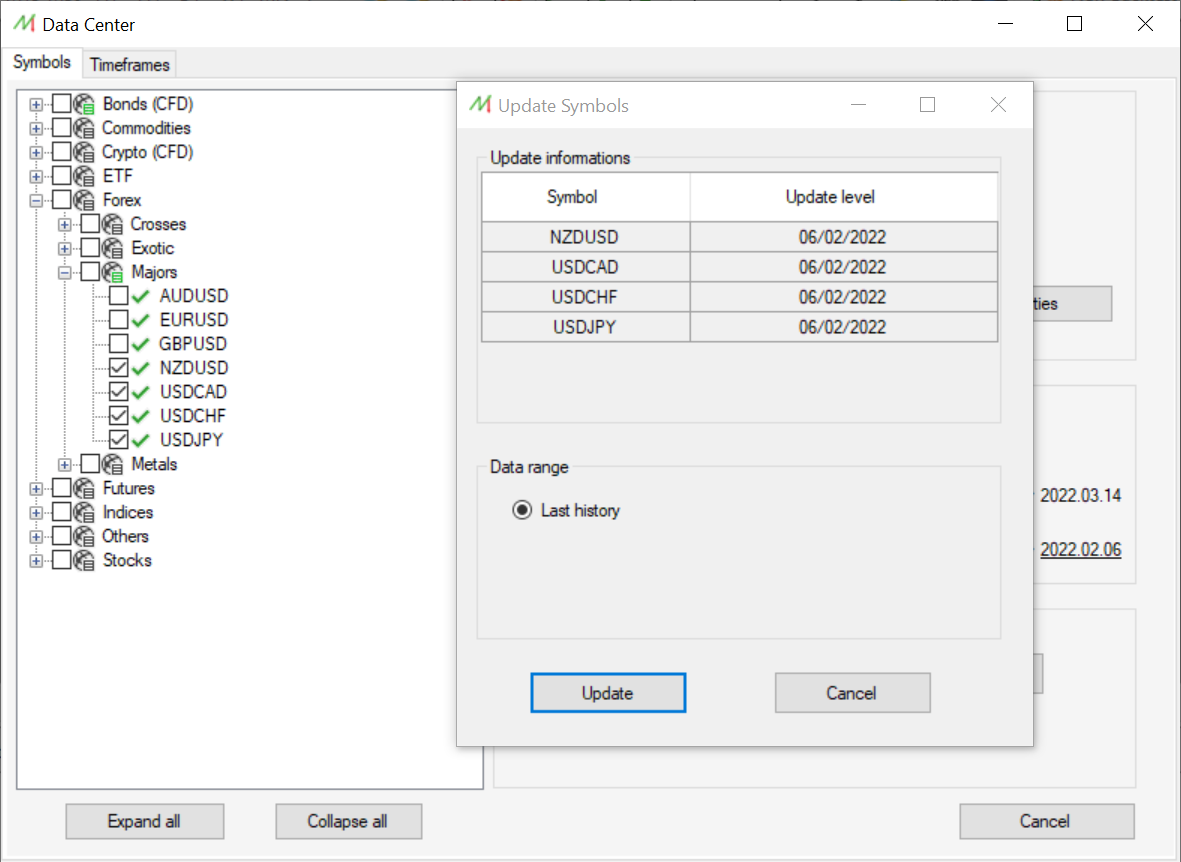Click the Collapse all button

coord(348,821)
